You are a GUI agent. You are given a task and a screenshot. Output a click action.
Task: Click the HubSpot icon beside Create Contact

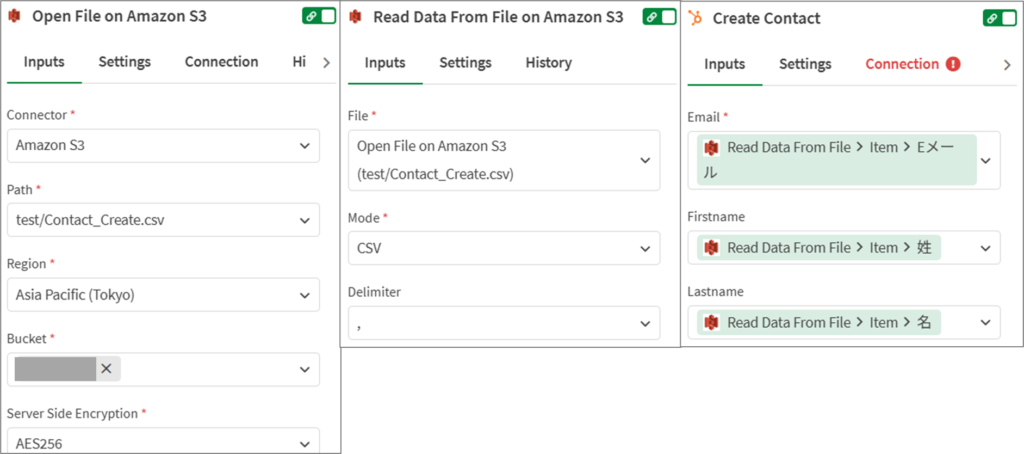(x=695, y=18)
